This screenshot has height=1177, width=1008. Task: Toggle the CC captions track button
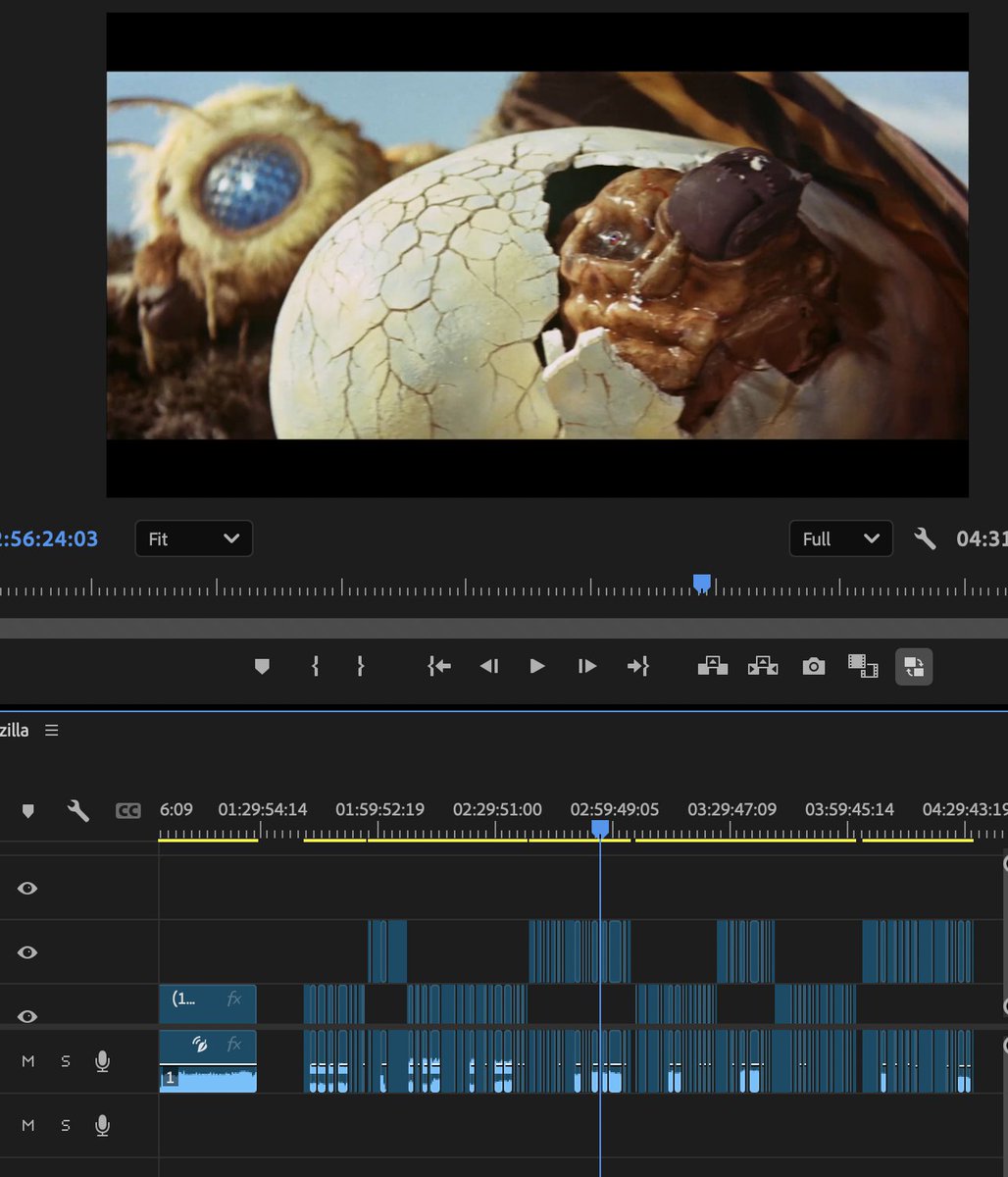tap(127, 810)
